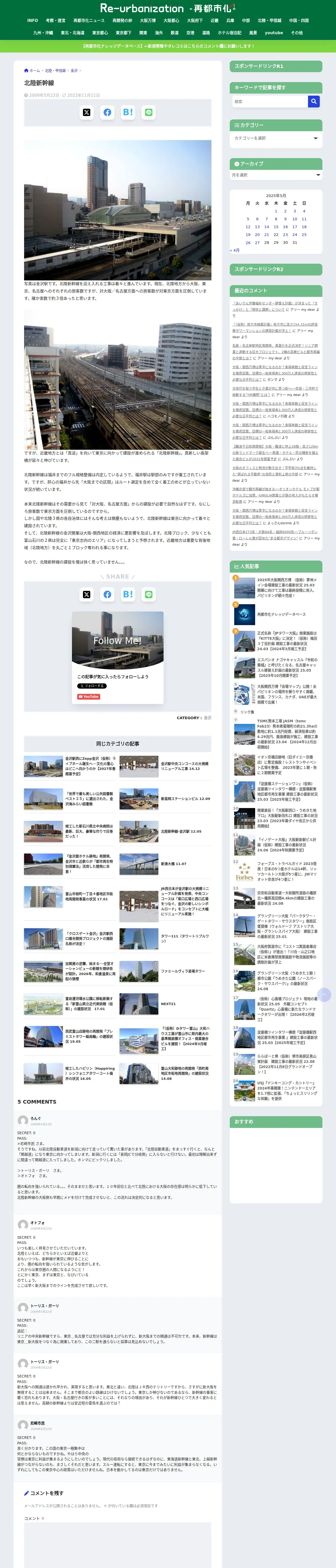Open the Forbes logo popular post thumbnail
This screenshot has height=1568, width=336.
point(244,871)
